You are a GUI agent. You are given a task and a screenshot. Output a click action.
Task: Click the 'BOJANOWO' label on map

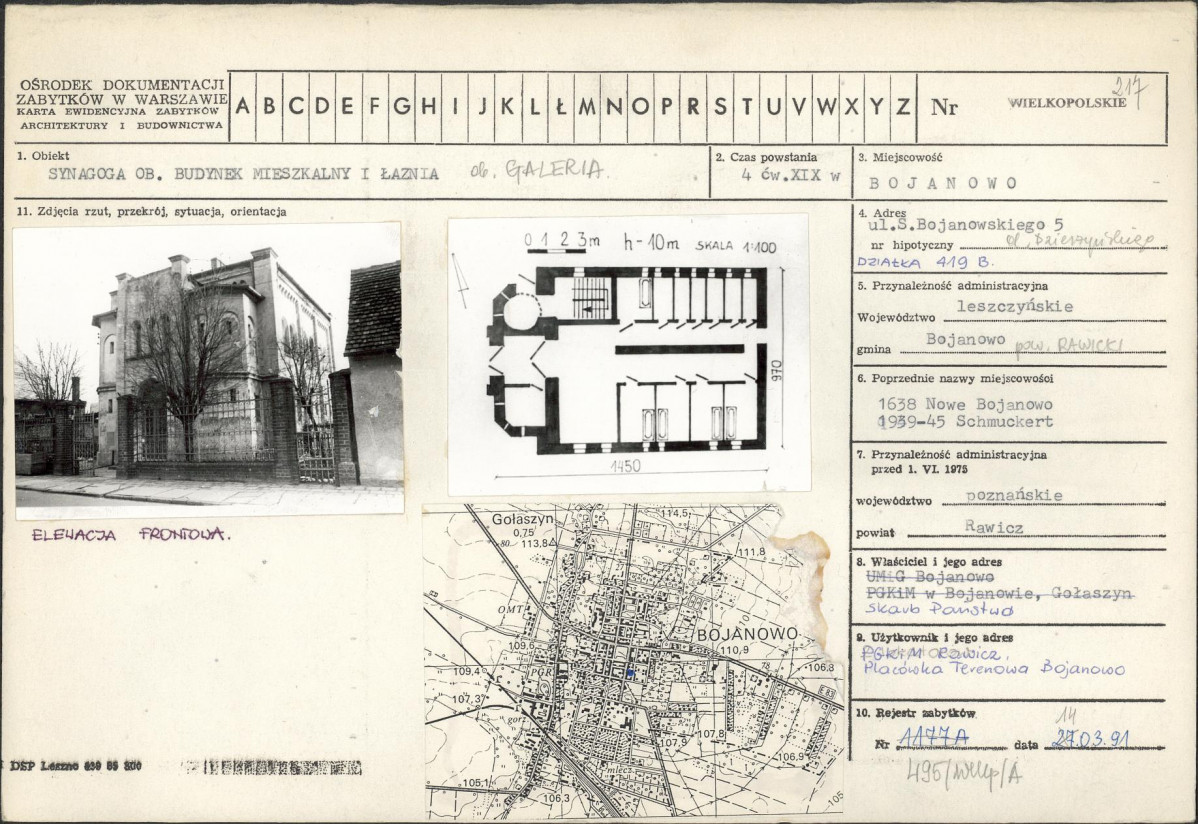click(747, 634)
